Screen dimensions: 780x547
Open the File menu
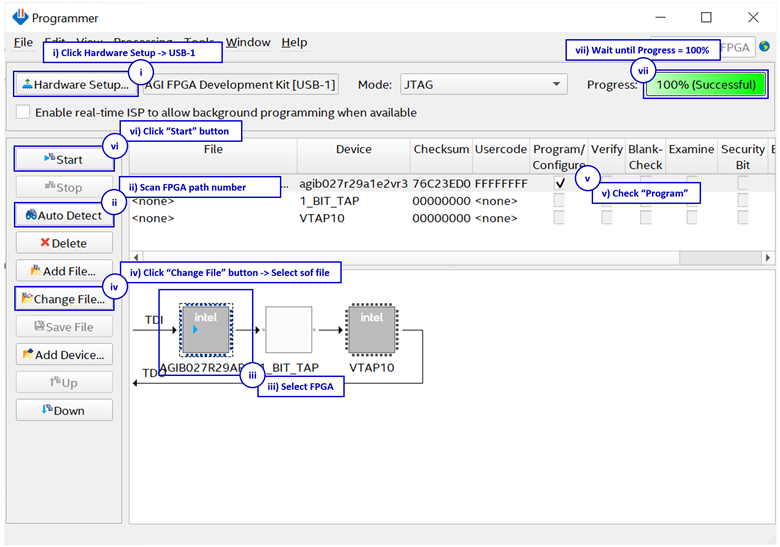tap(23, 42)
